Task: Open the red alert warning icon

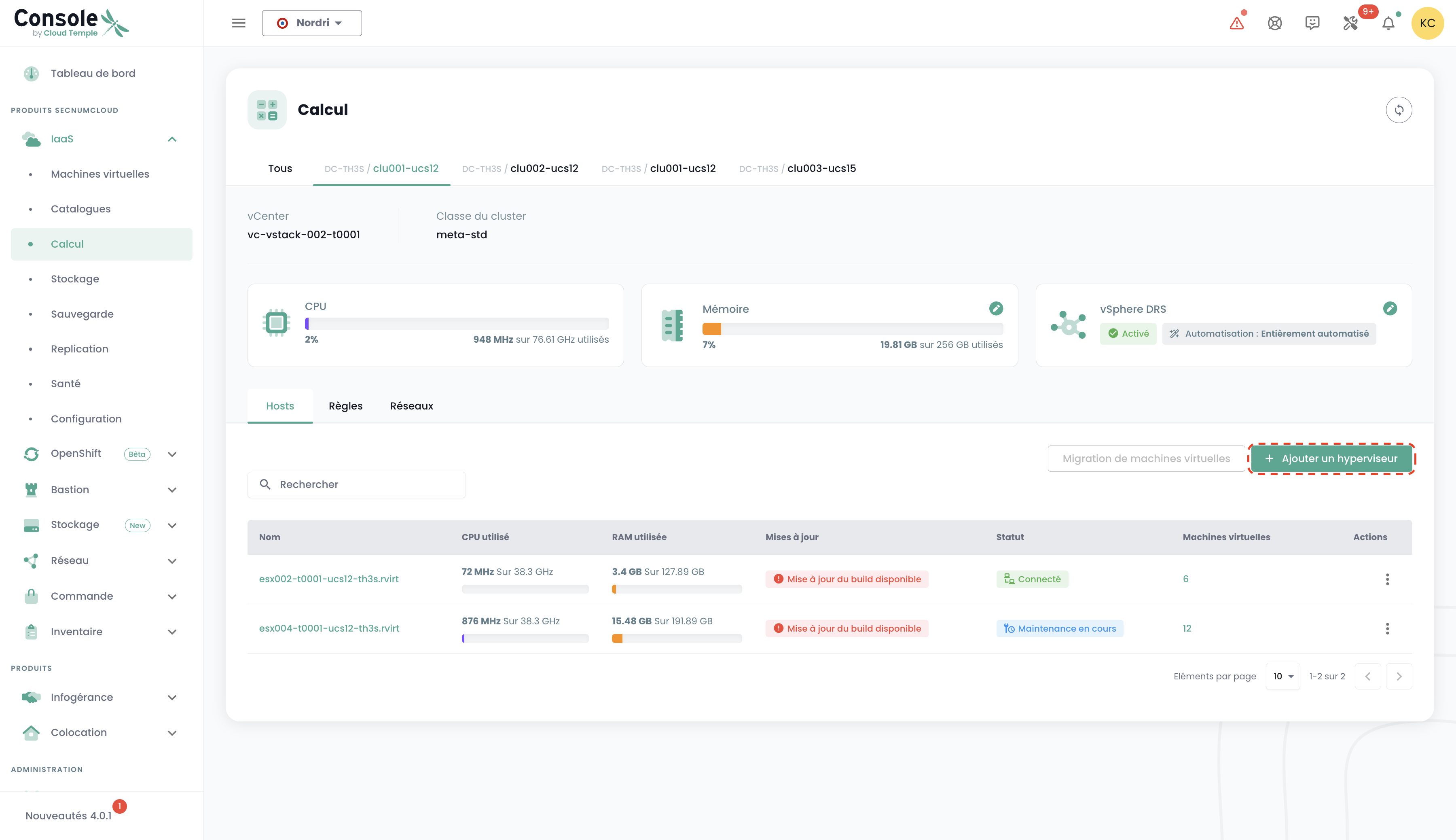Action: [1236, 23]
